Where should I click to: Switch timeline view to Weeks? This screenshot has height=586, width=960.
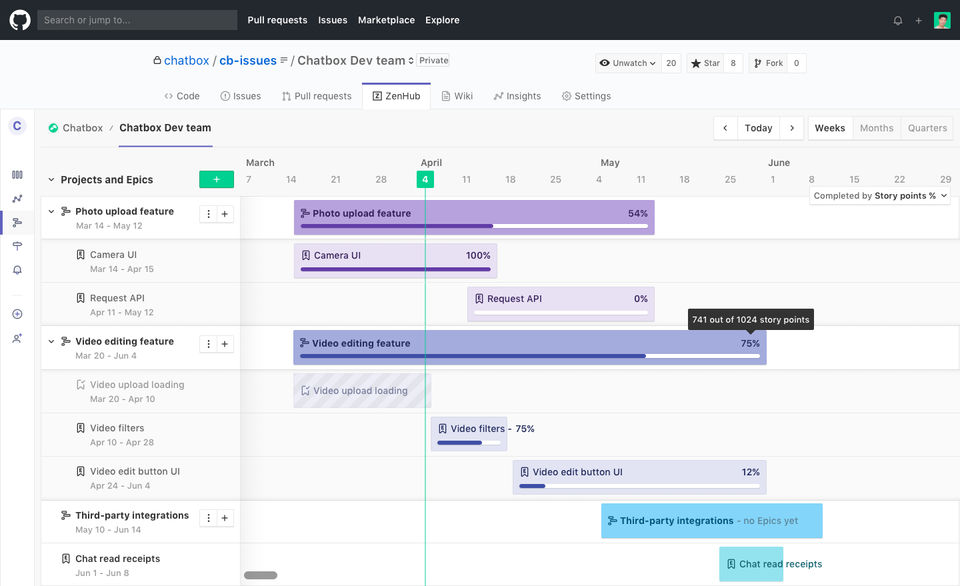tap(830, 128)
